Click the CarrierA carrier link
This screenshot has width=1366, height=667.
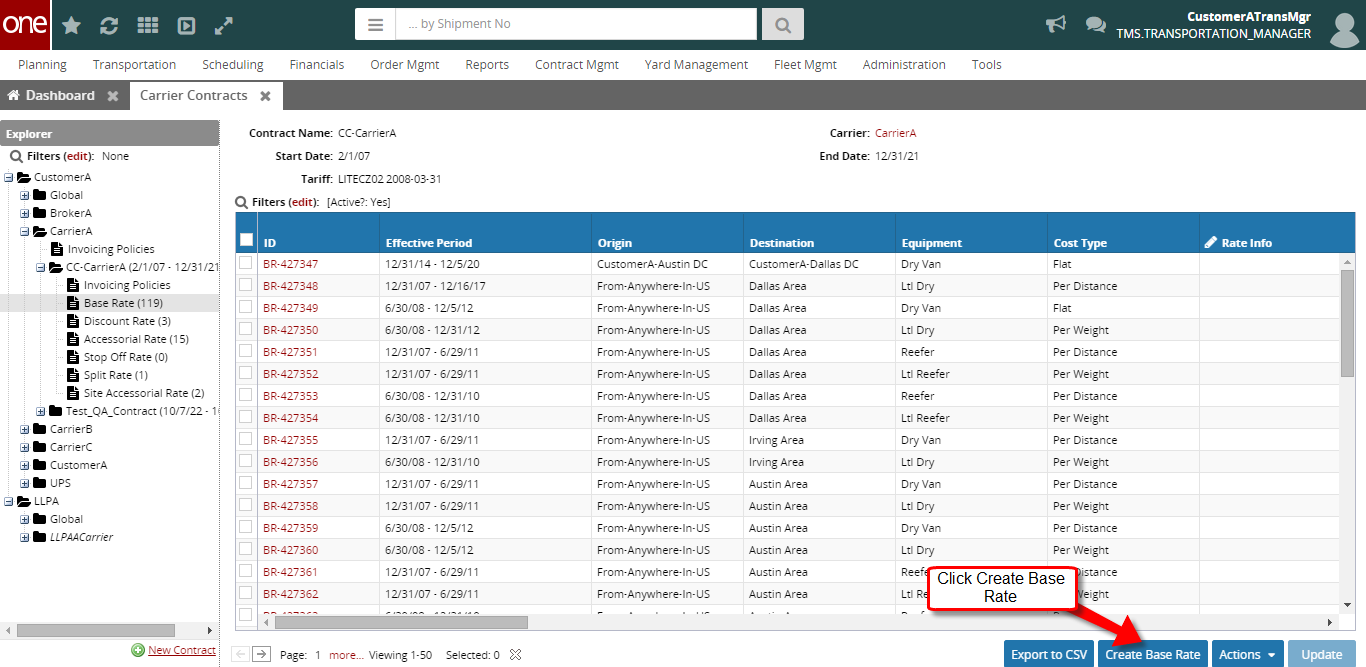click(895, 133)
